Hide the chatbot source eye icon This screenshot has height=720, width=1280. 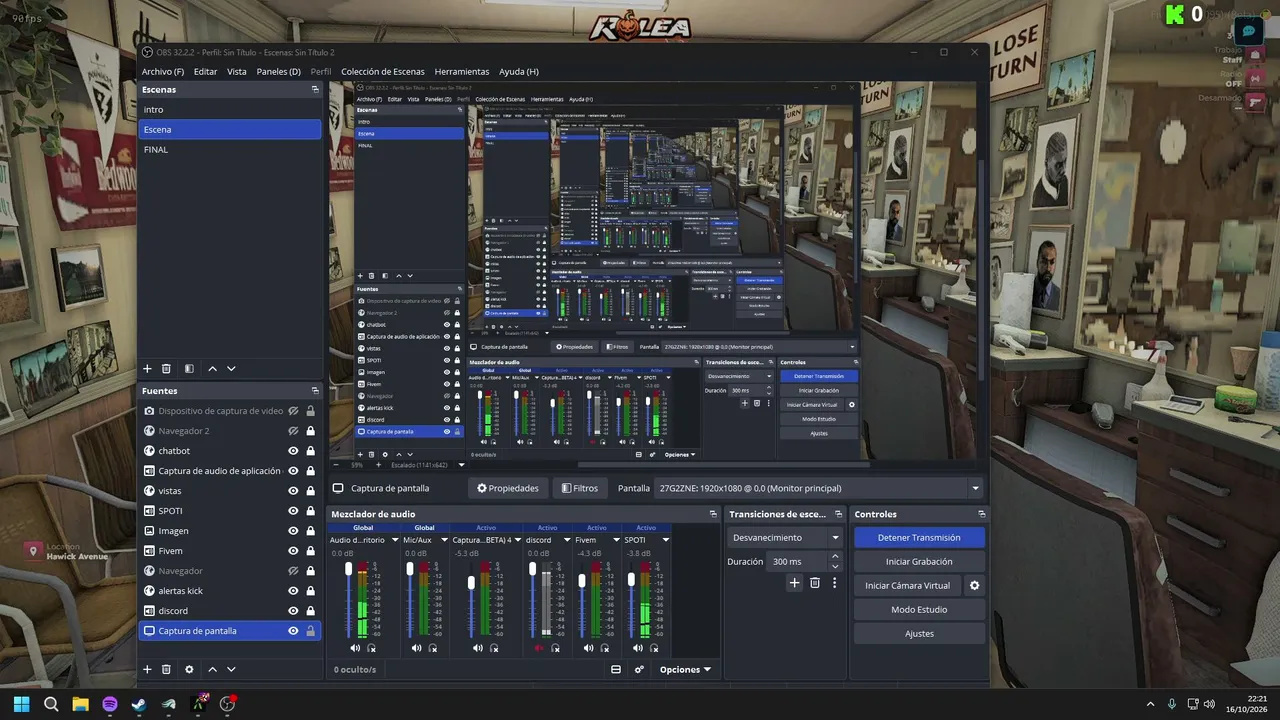pyautogui.click(x=293, y=451)
